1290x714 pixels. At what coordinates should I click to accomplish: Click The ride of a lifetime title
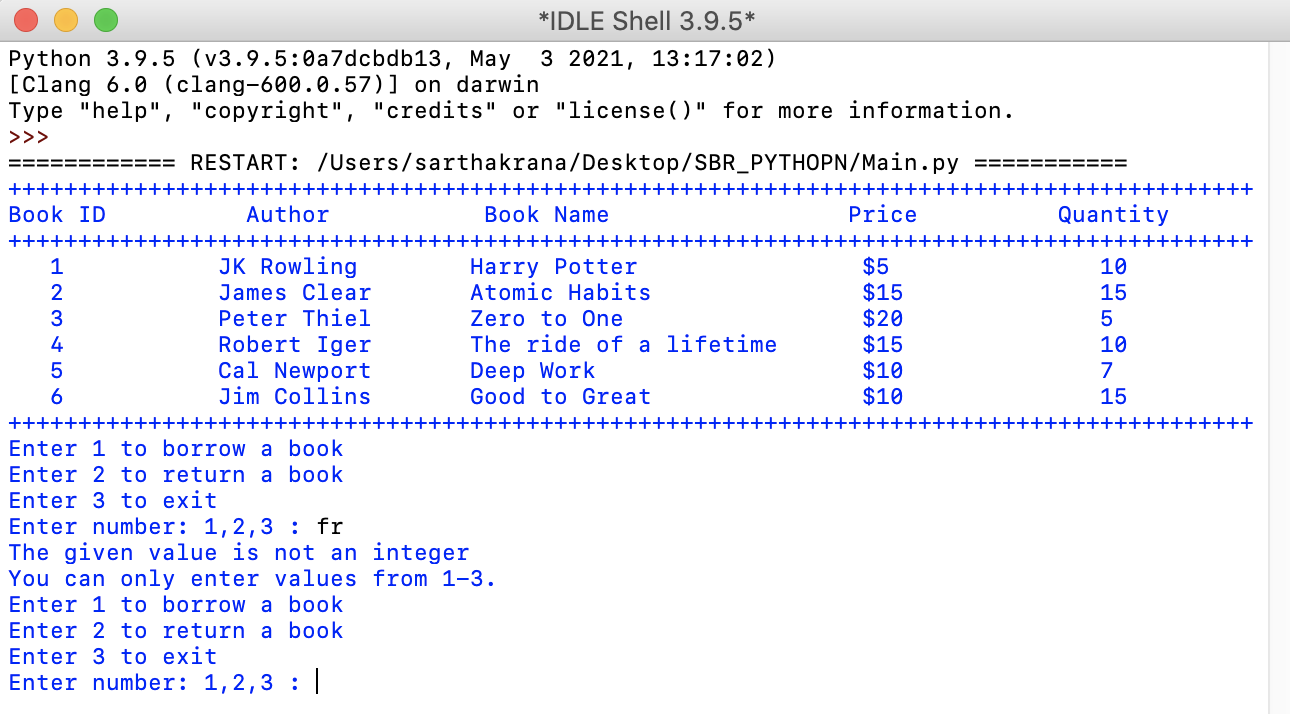(x=623, y=345)
